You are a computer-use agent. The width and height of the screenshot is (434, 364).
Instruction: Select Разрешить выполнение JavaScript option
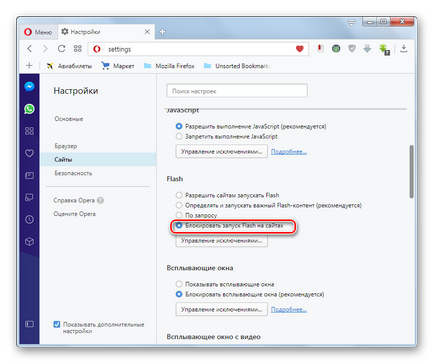pos(179,126)
